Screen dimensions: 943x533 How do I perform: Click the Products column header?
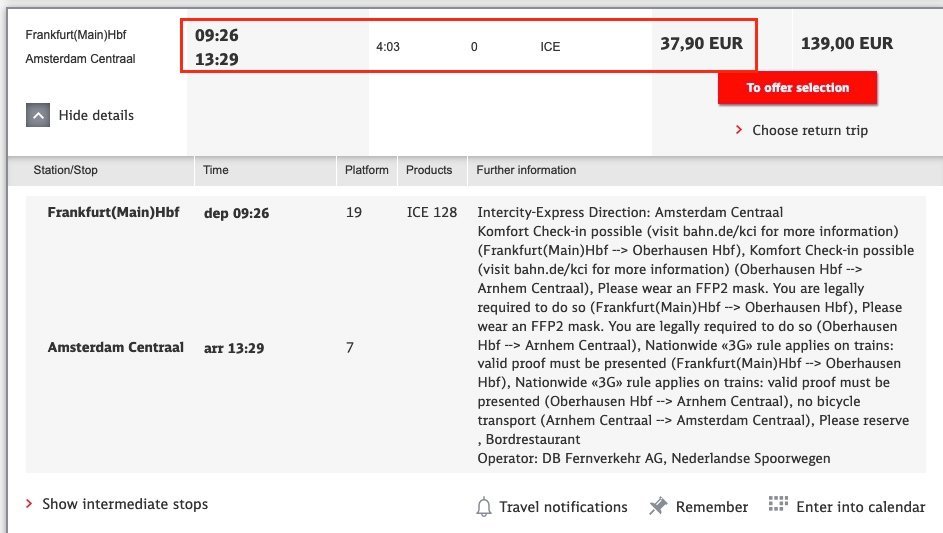429,170
